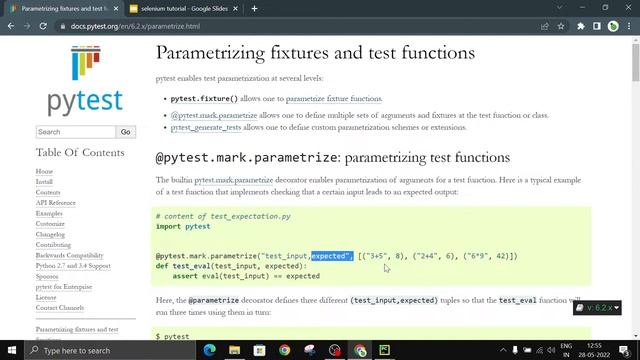Open Python 2.7 and 3.4 Support link
640x360 pixels.
point(73,266)
